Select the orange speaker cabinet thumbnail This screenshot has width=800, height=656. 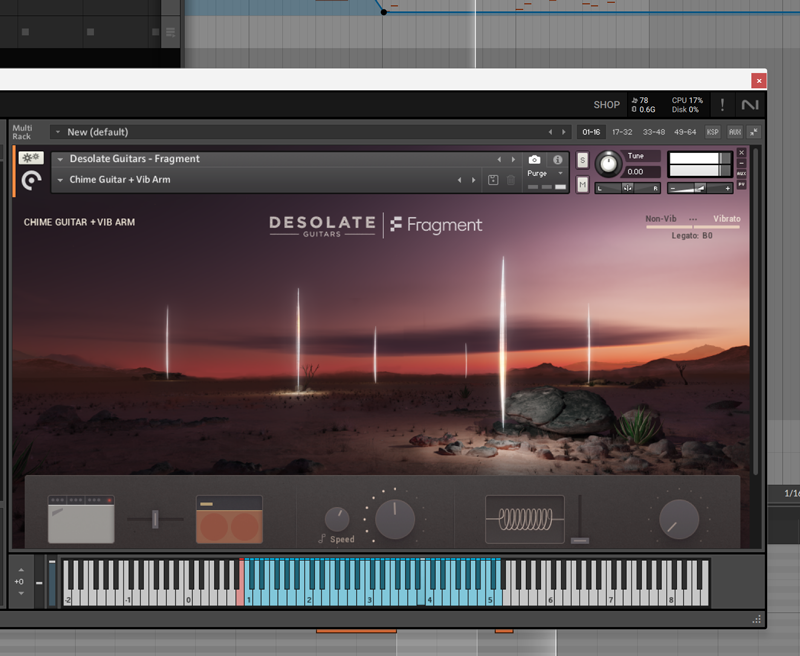229,519
